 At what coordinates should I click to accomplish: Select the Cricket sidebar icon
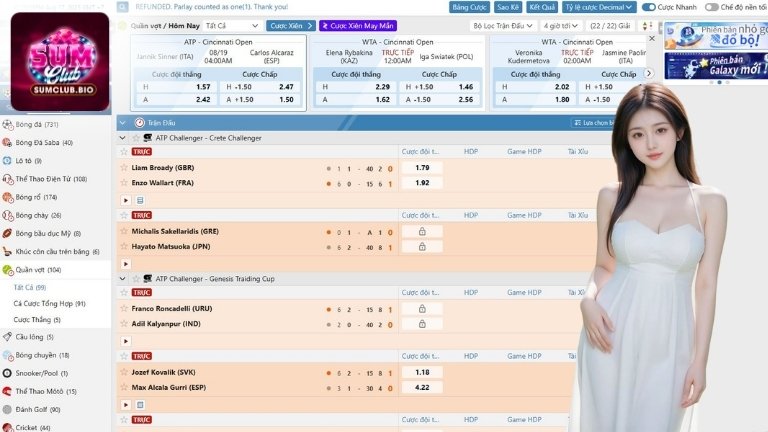click(x=7, y=427)
